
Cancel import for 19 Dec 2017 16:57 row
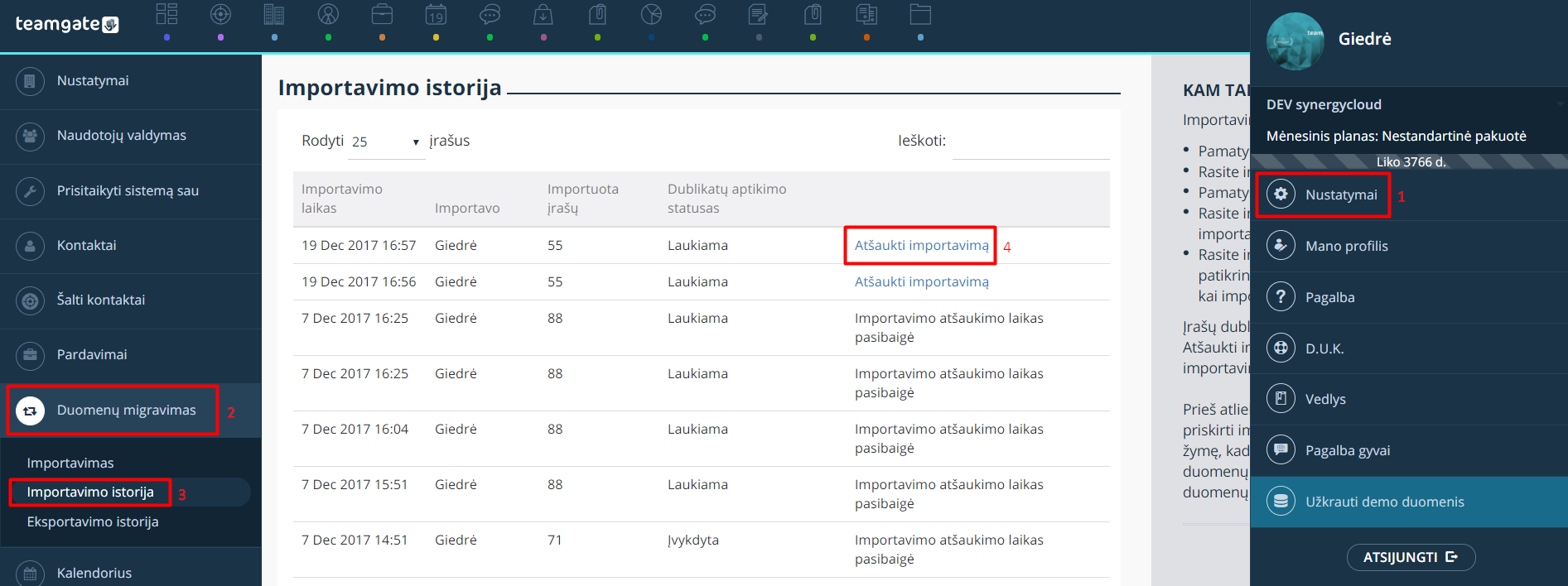tap(921, 245)
